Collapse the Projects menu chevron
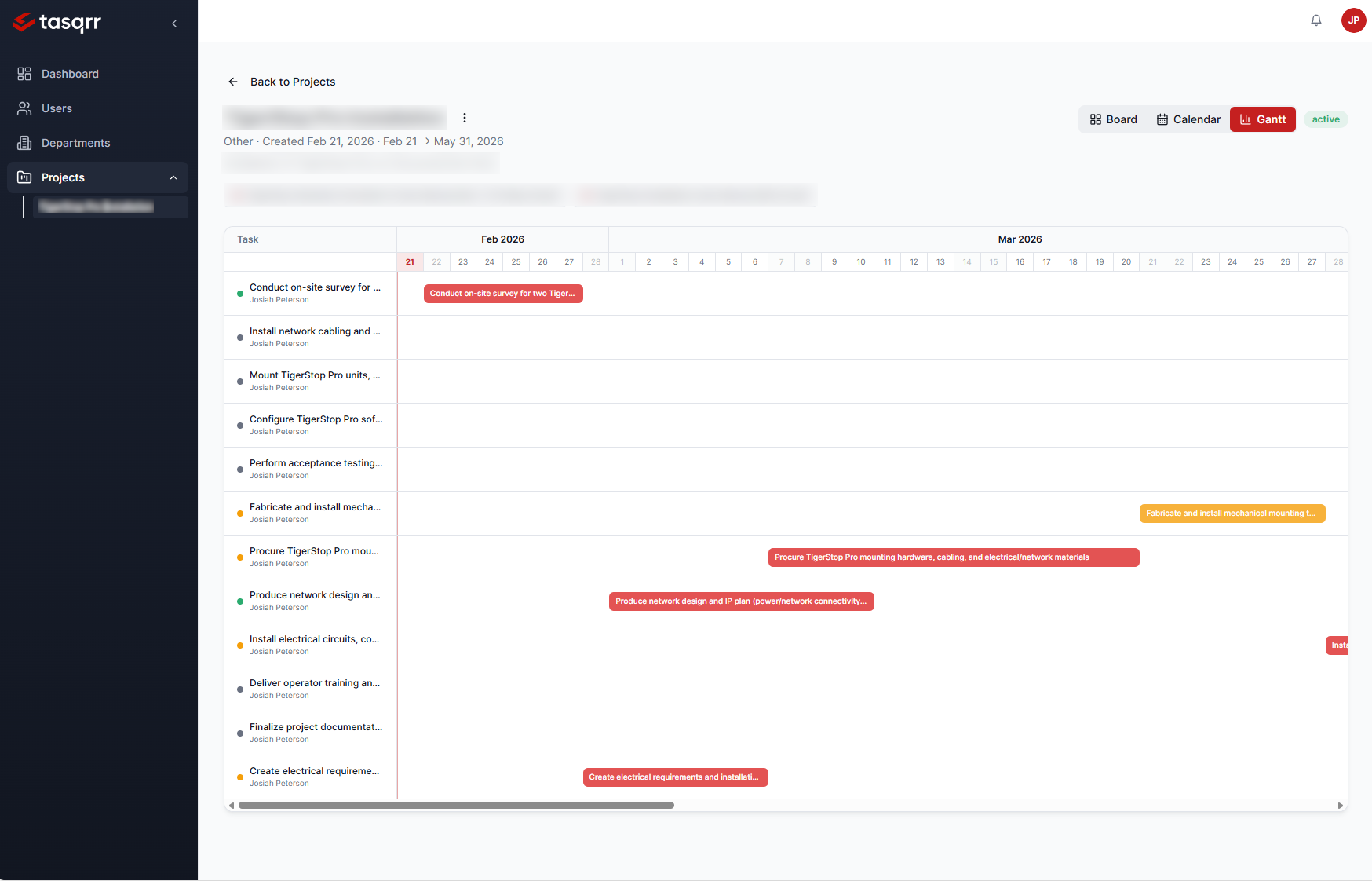The image size is (1372, 881). click(173, 177)
